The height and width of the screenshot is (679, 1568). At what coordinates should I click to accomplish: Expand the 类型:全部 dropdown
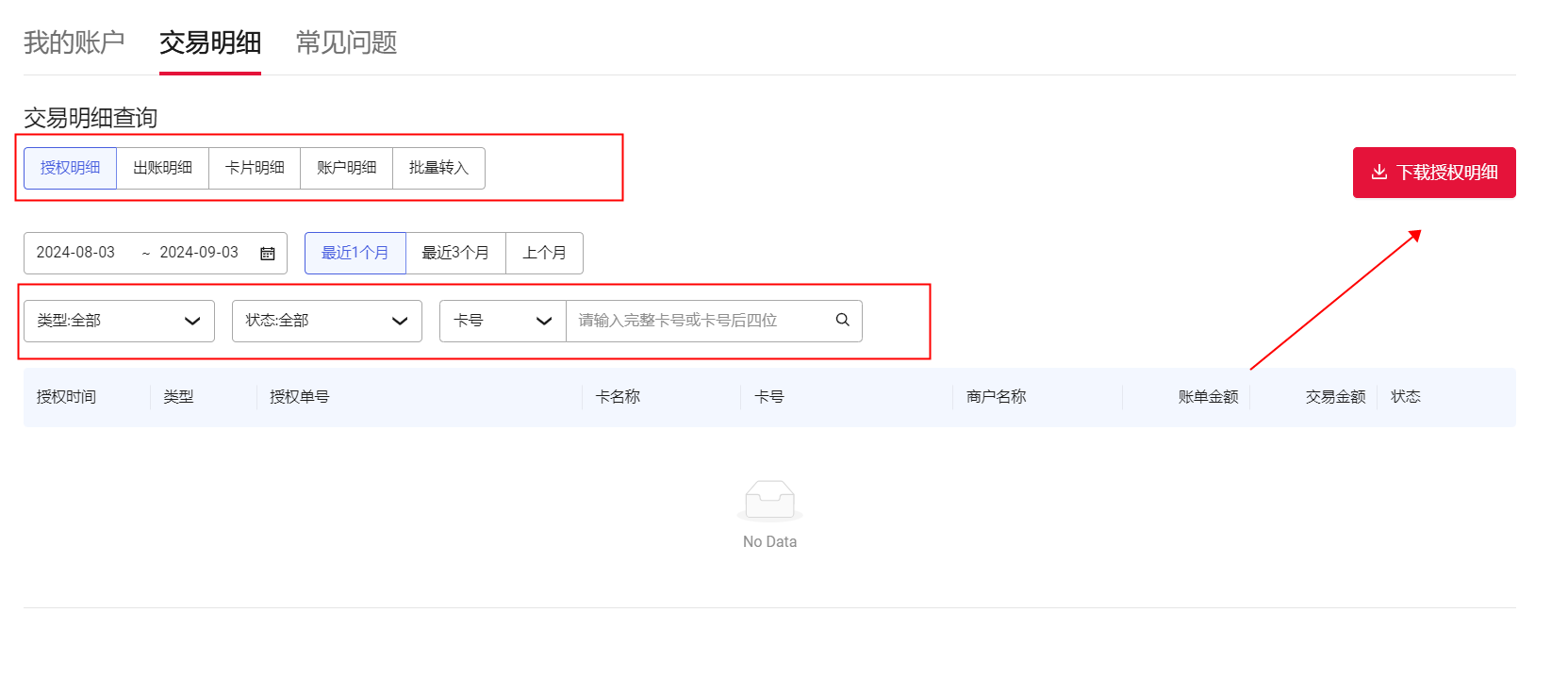[x=119, y=321]
